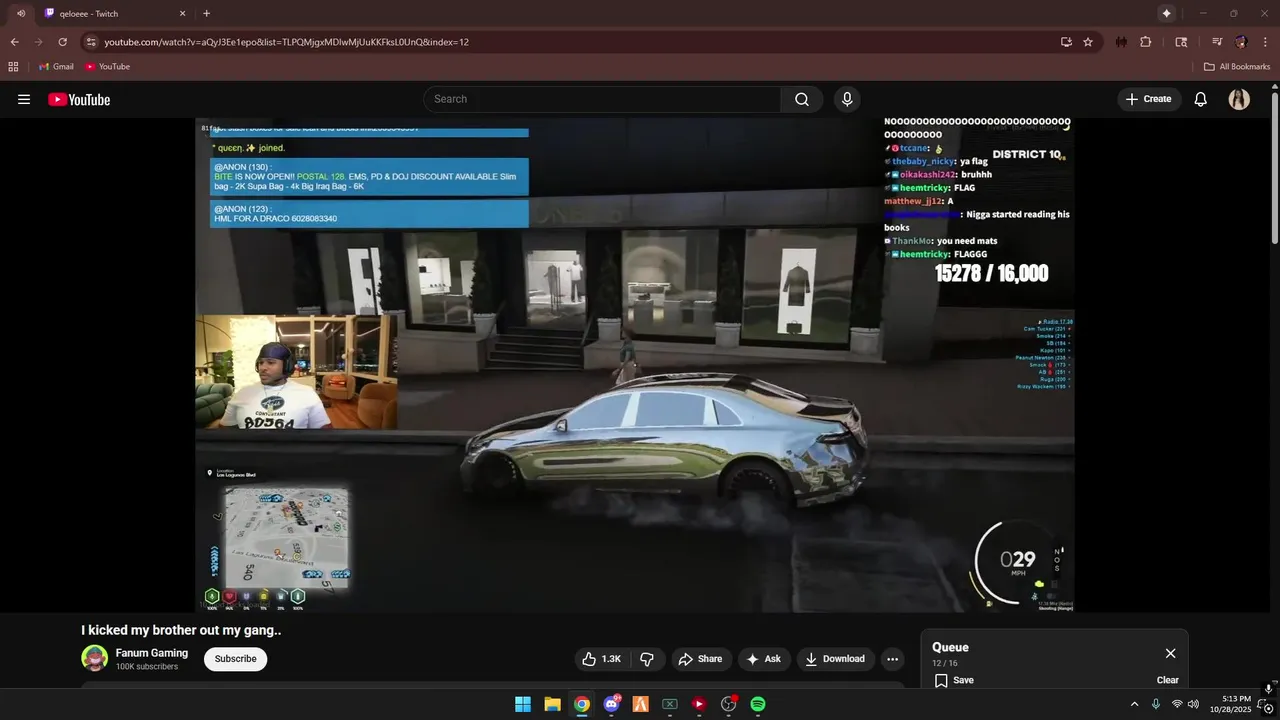The width and height of the screenshot is (1280, 720).
Task: Click the video player to pause
Action: [x=635, y=365]
